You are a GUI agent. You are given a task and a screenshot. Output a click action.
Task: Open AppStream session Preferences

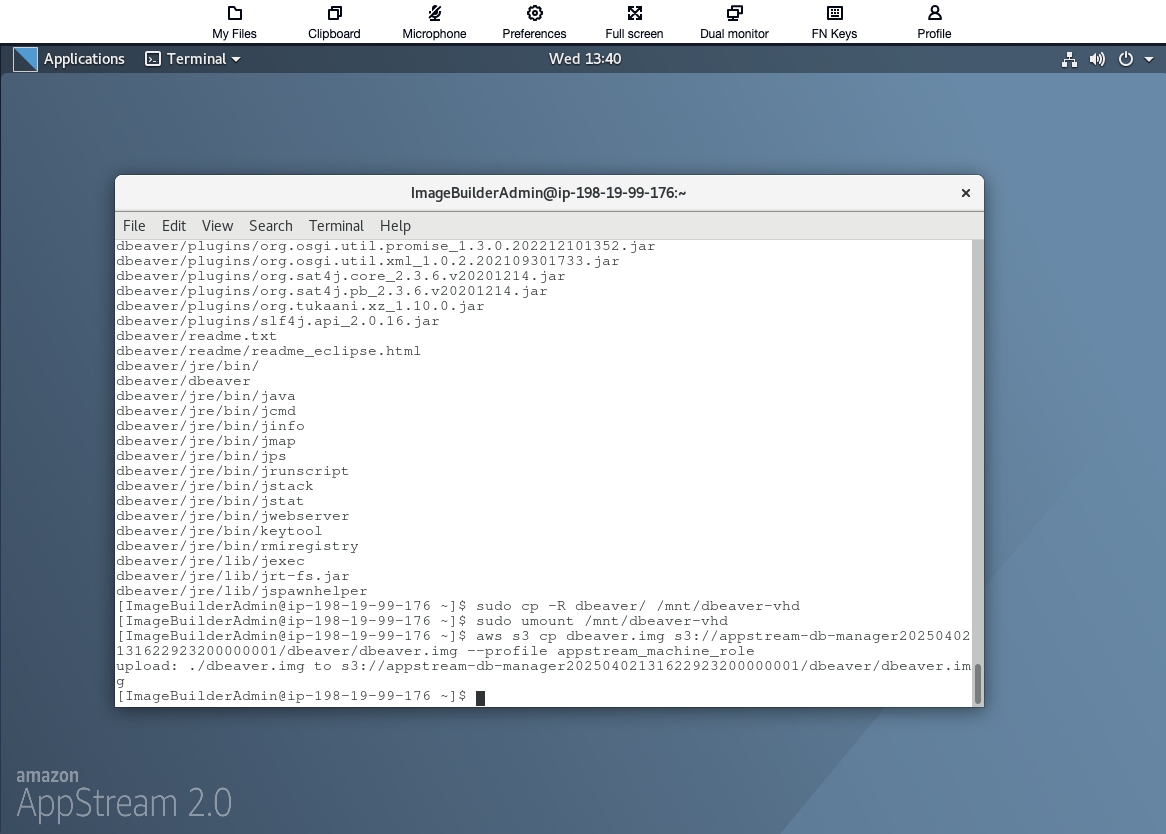(534, 20)
